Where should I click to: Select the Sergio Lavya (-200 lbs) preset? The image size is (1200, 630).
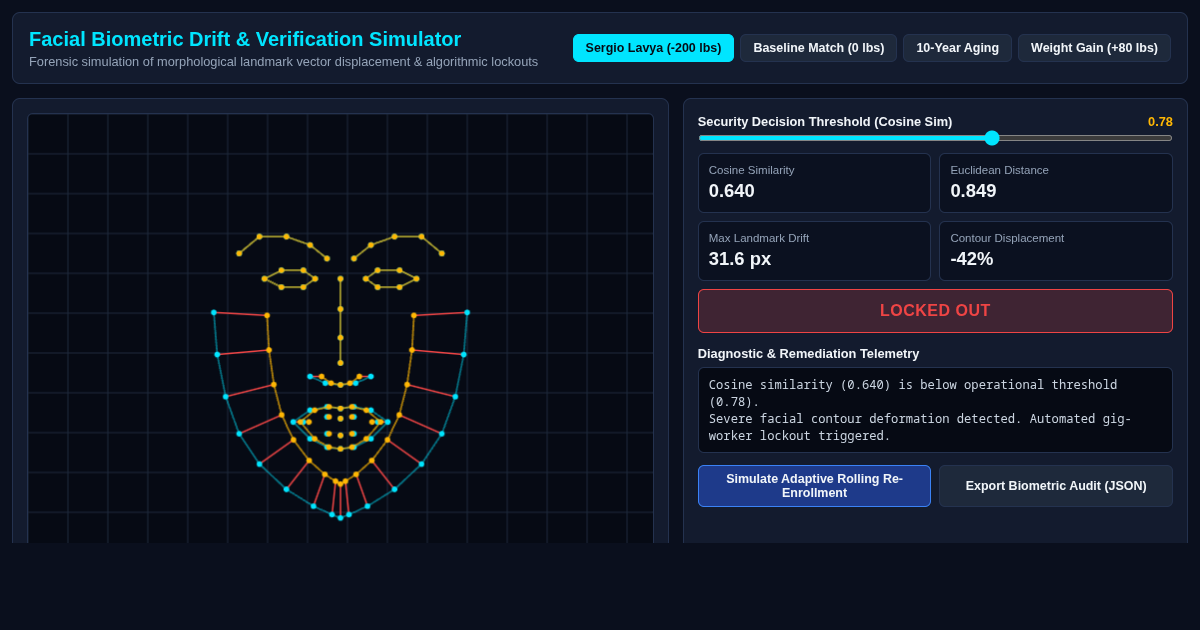tap(653, 48)
